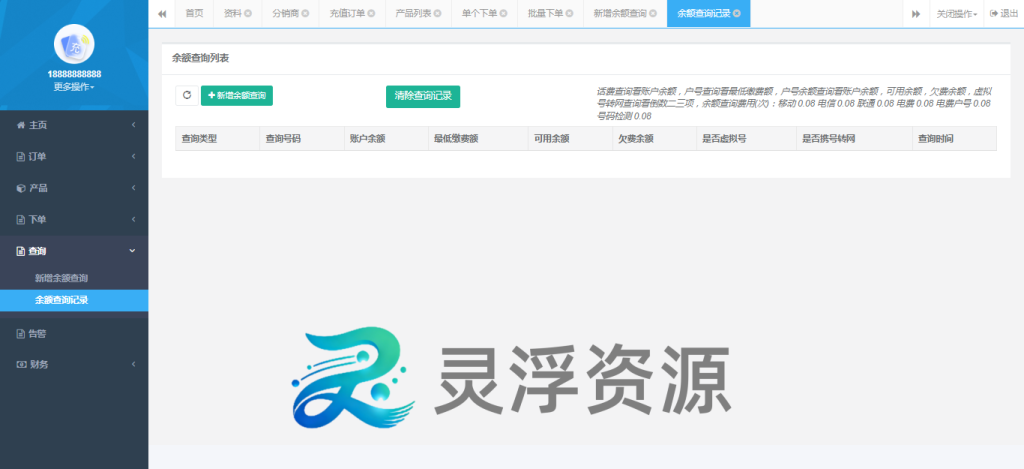Expand the 产品 sidebar menu chevron
This screenshot has width=1024, height=469.
(x=133, y=188)
